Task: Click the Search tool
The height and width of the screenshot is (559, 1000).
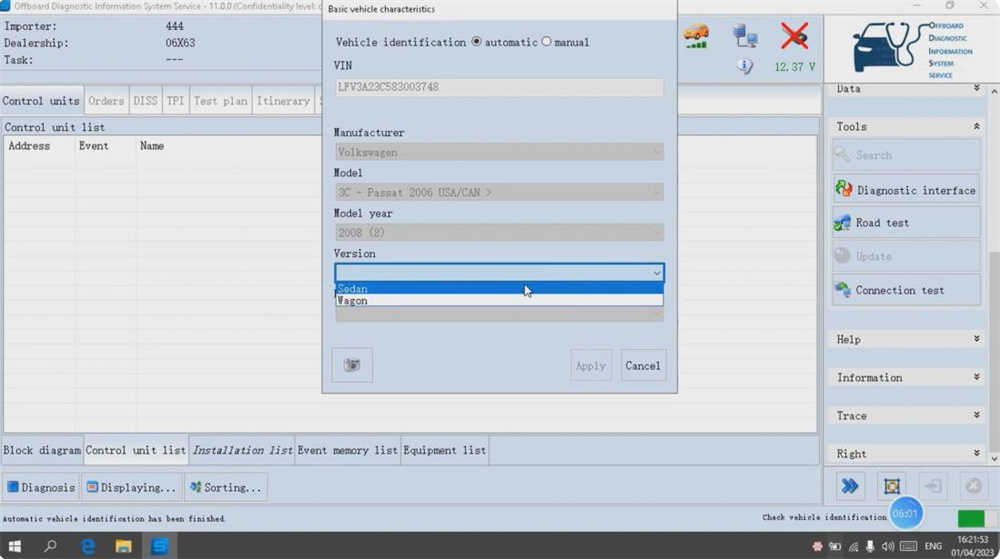Action: [906, 155]
